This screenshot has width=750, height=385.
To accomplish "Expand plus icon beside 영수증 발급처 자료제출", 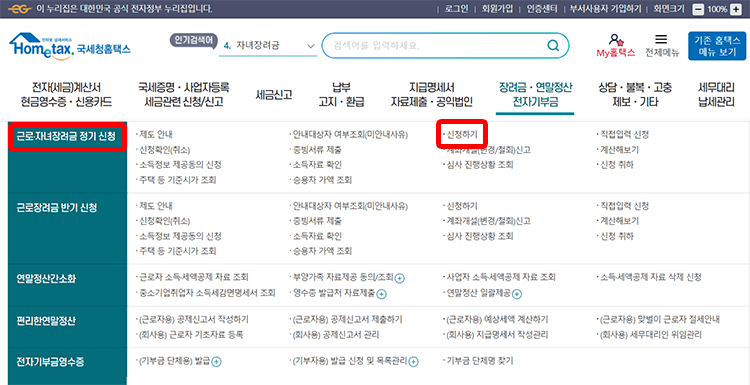I will pyautogui.click(x=382, y=294).
